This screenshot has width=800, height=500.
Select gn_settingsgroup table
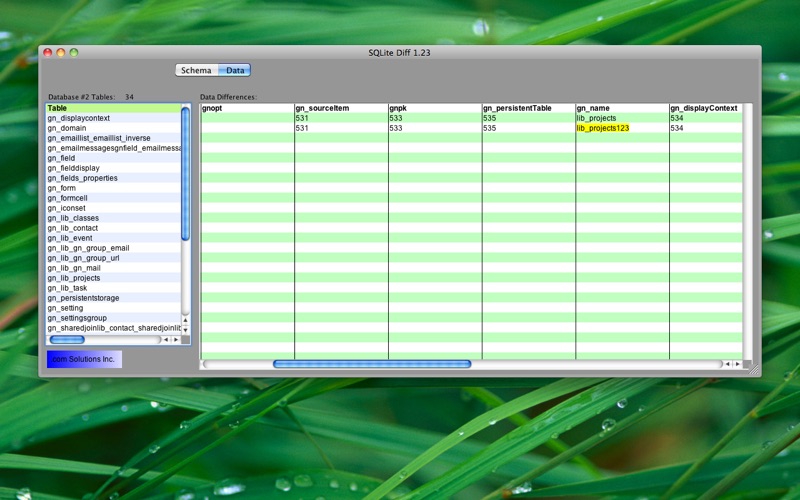(114, 318)
